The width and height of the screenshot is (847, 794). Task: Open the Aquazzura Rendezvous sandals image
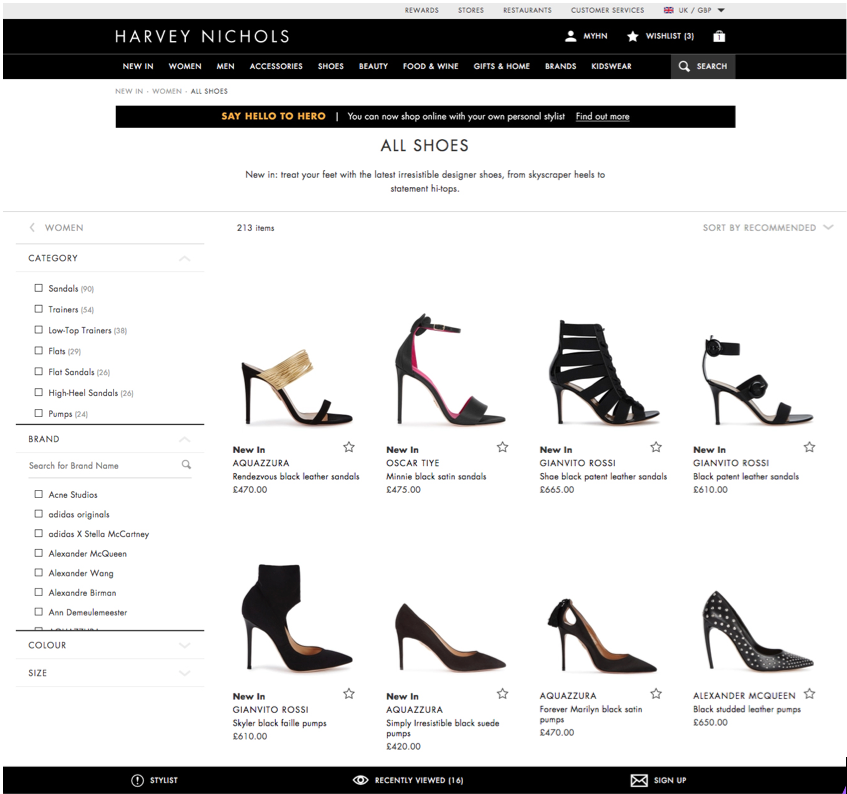click(x=296, y=386)
